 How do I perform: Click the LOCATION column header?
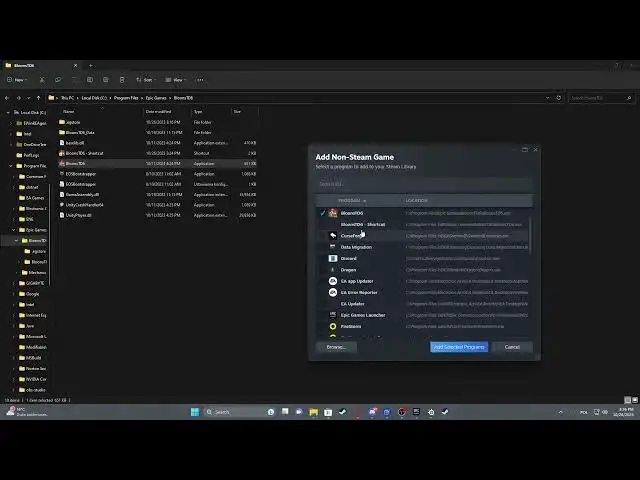click(x=416, y=200)
